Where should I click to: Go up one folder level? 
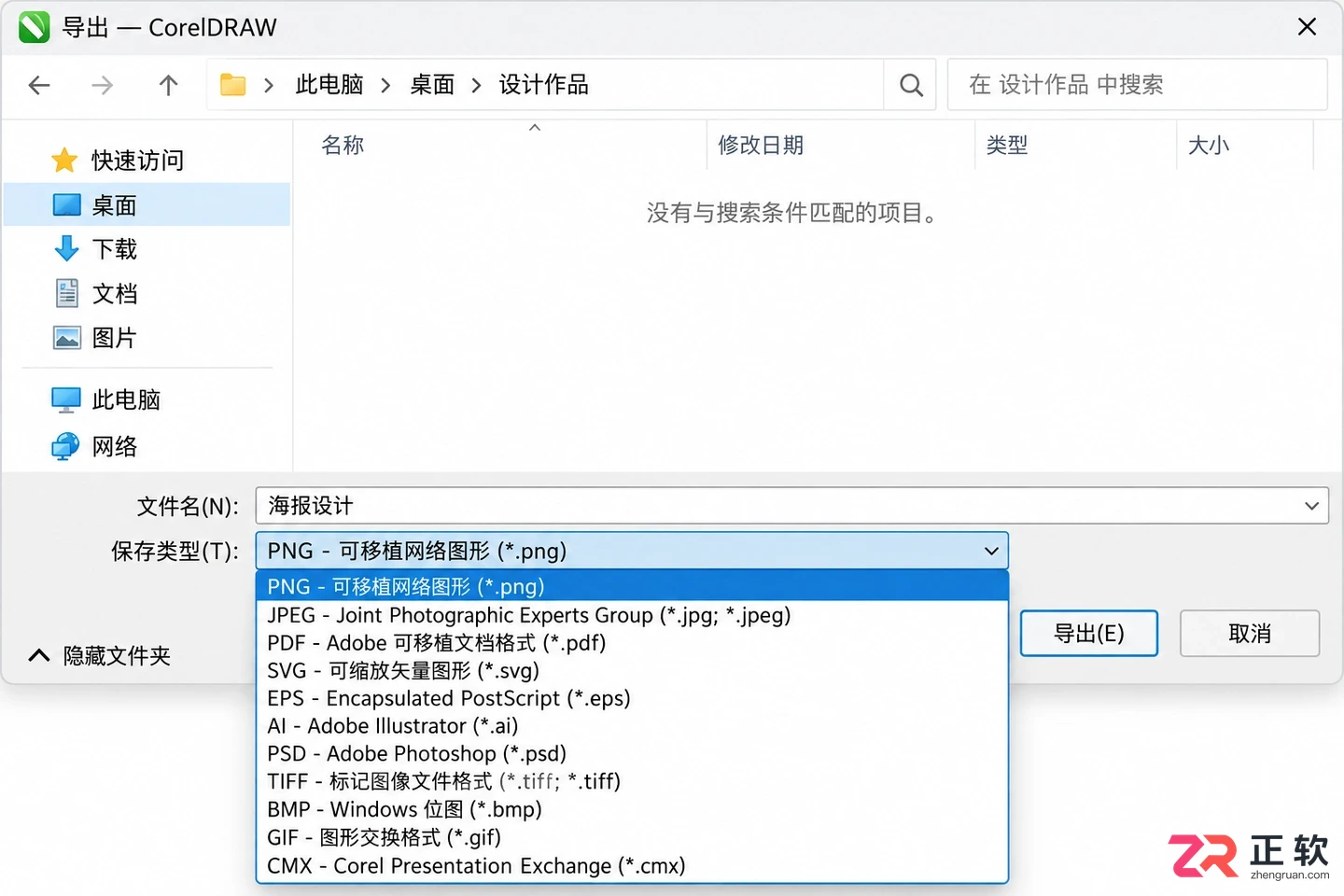(168, 85)
